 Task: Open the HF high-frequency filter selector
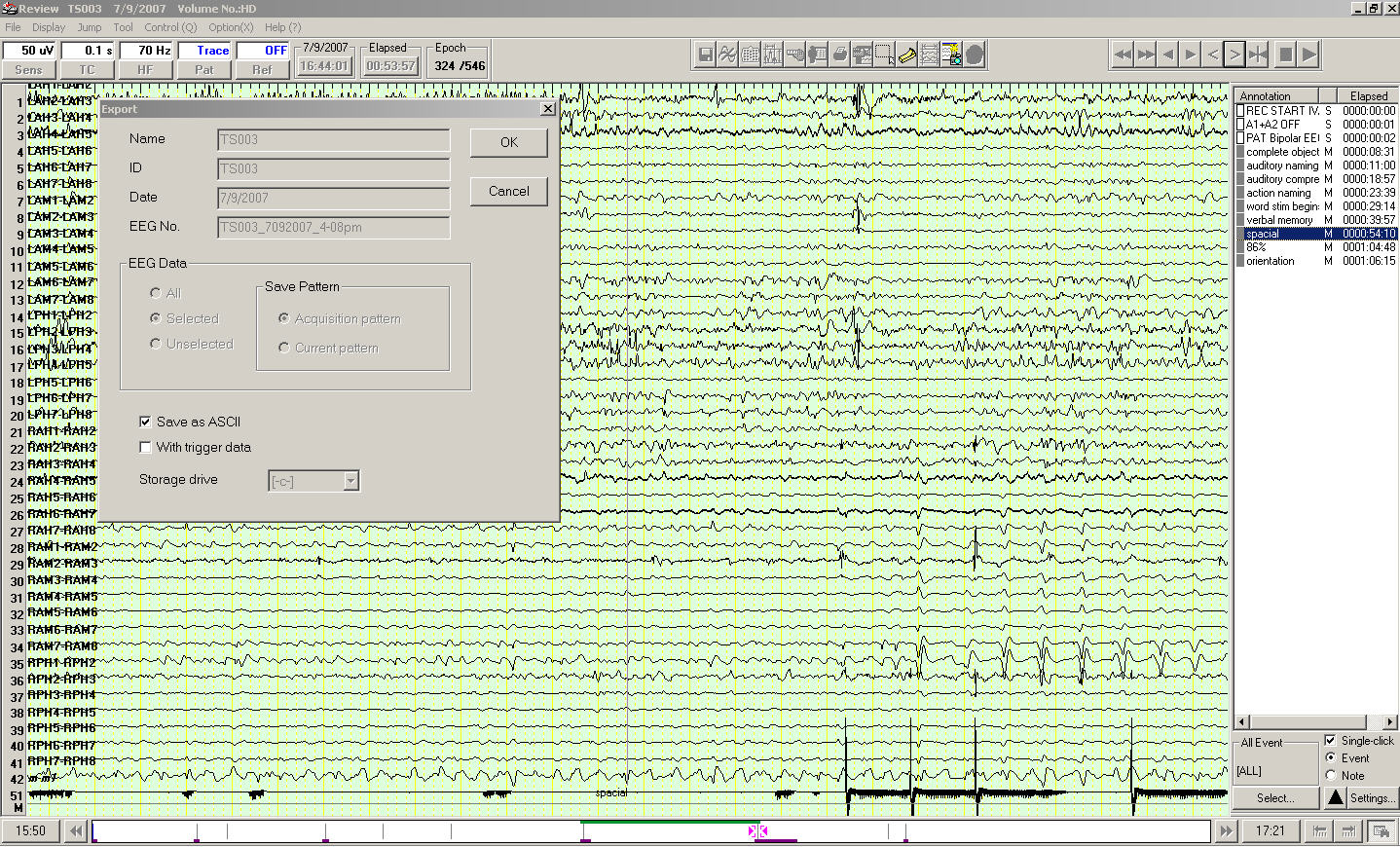[145, 69]
